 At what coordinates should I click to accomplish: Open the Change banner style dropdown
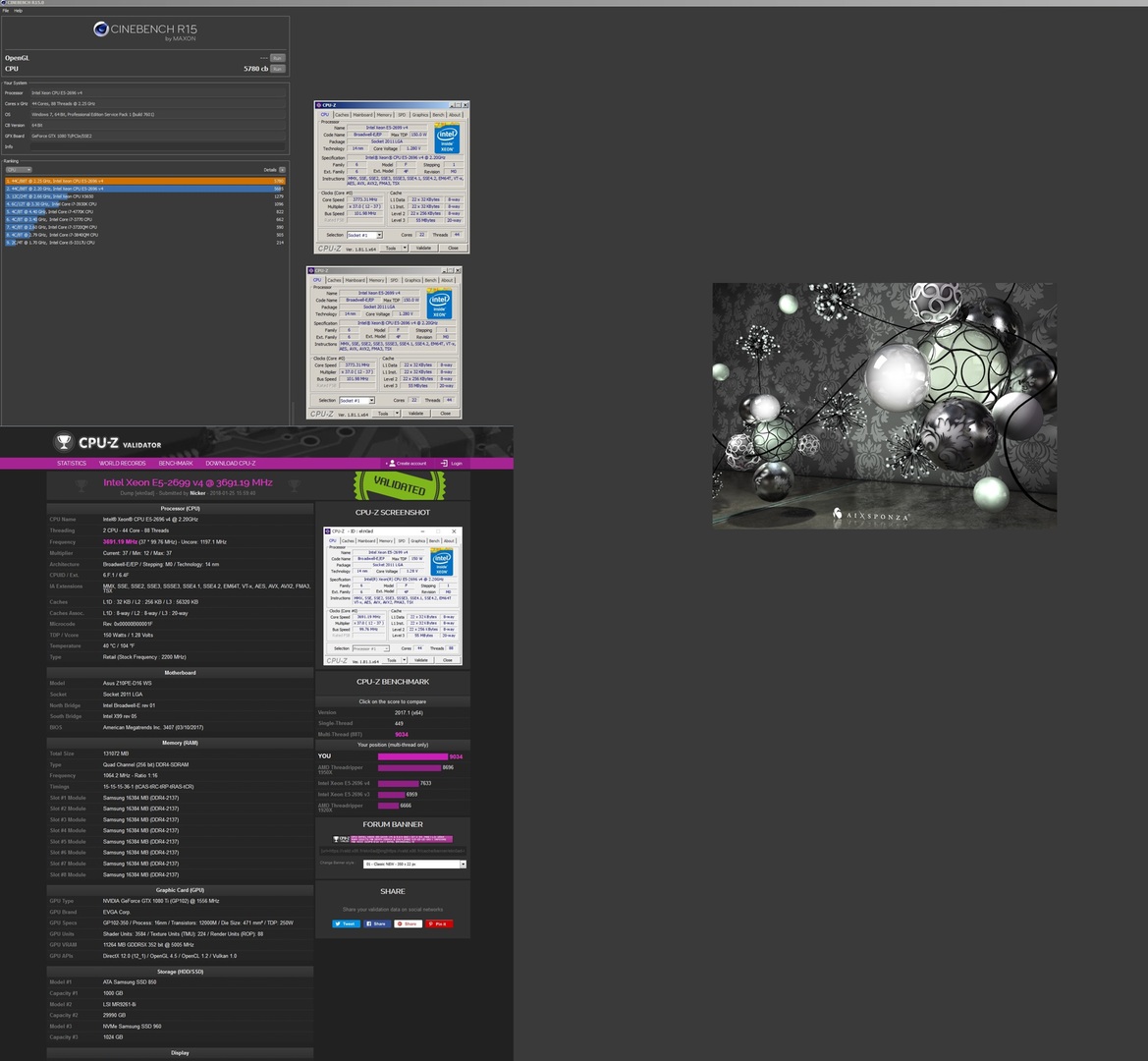(x=414, y=865)
